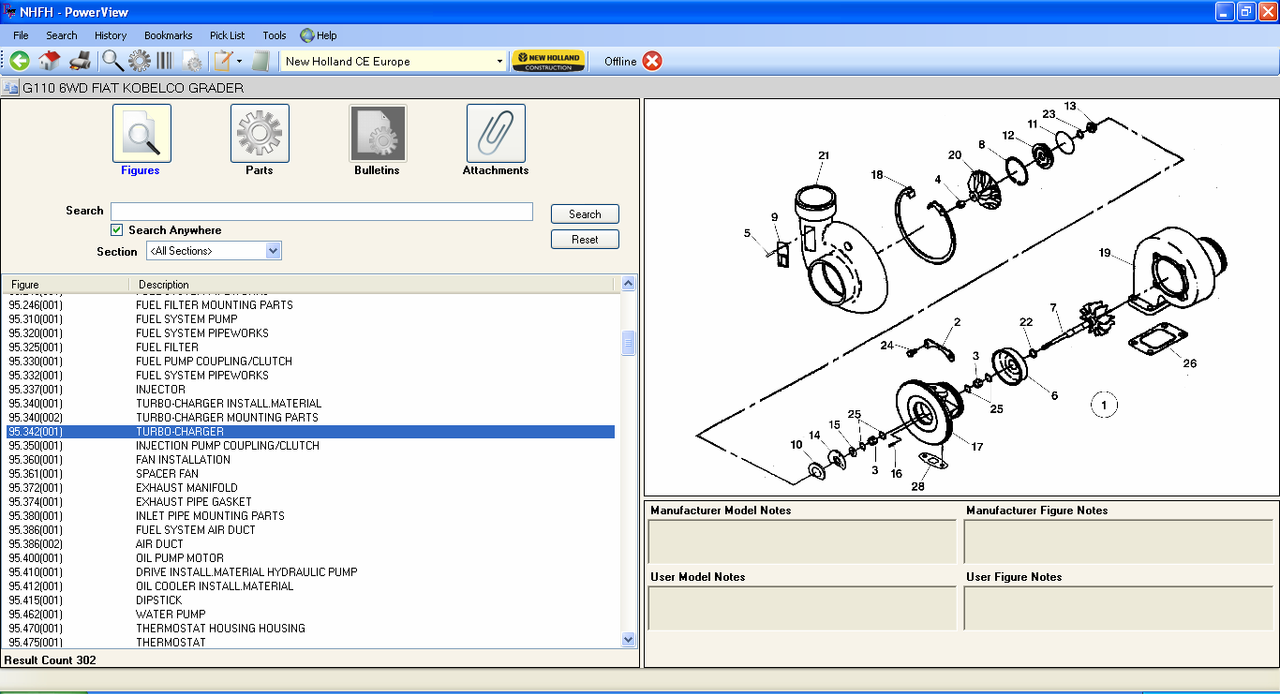Open the Bookmarks menu
This screenshot has width=1280, height=694.
pos(168,35)
